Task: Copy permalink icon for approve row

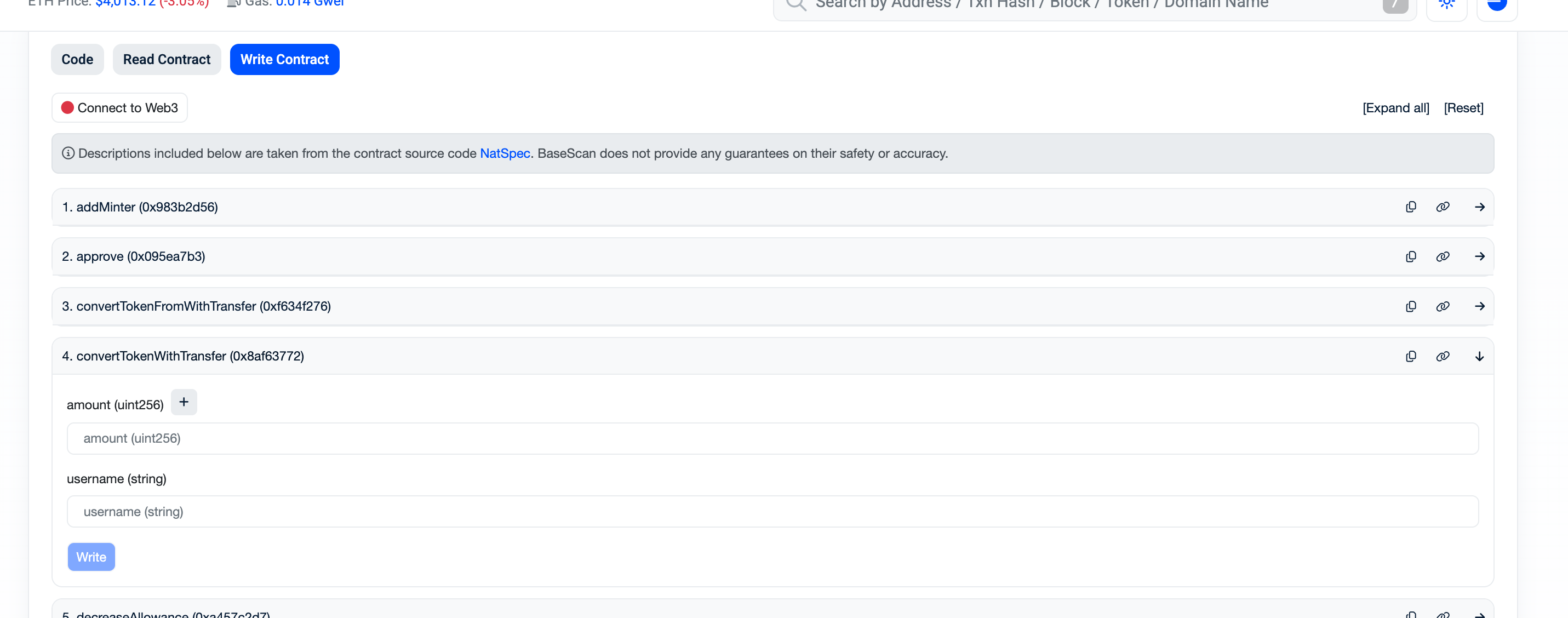Action: (1442, 256)
